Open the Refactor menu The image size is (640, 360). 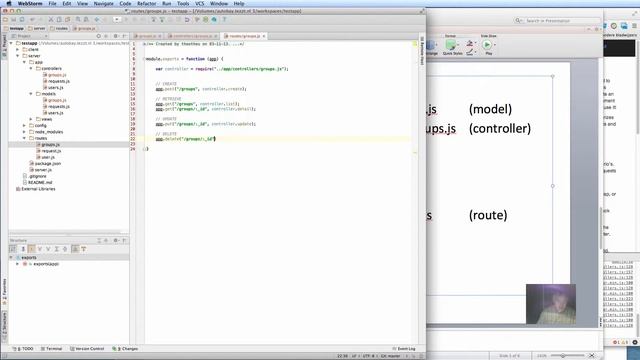[147, 3]
